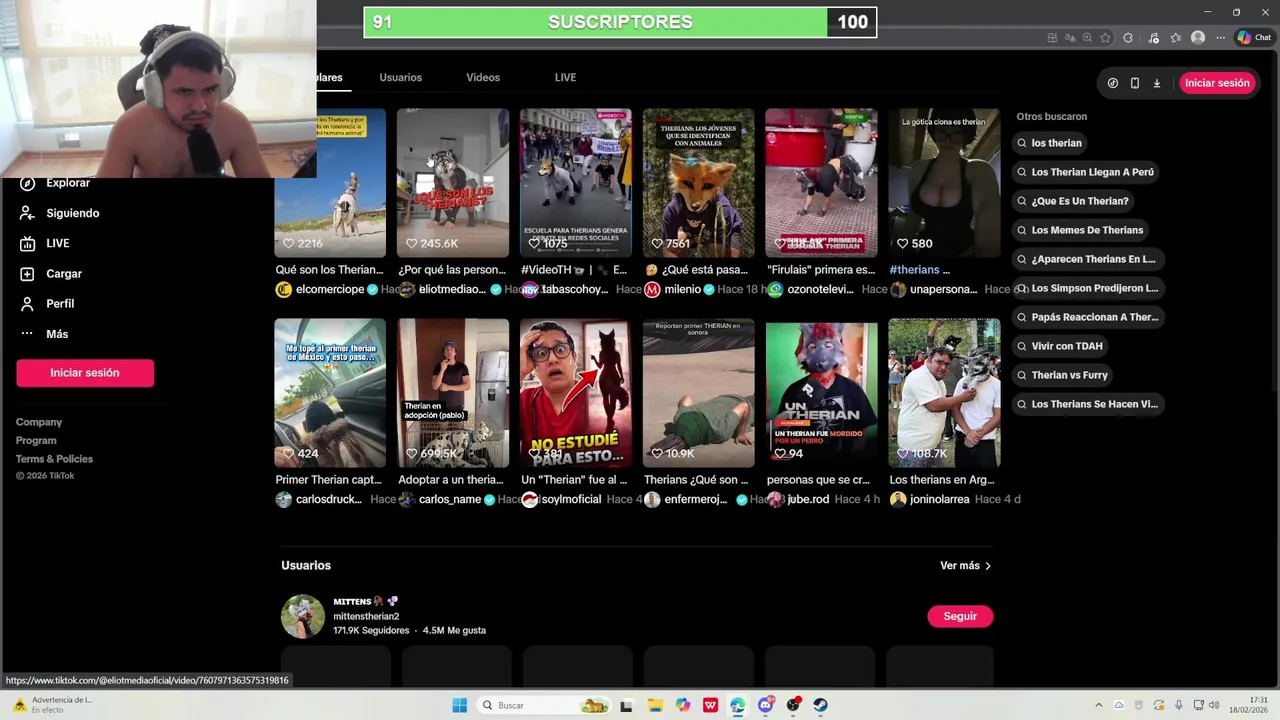Viewport: 1280px width, 720px height.
Task: Open the Siguiendo sidebar item
Action: 60,213
